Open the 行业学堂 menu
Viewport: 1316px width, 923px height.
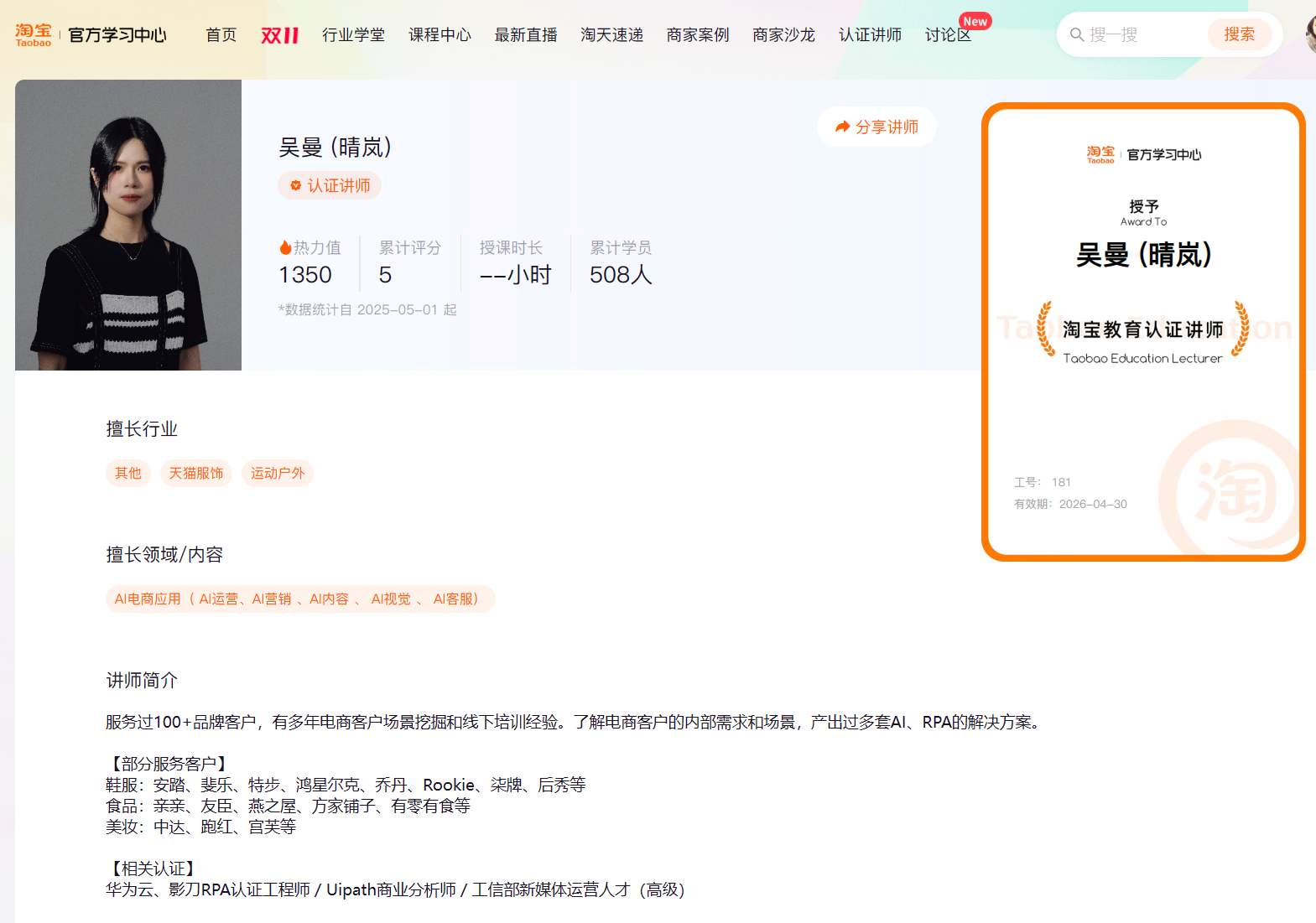[x=354, y=34]
